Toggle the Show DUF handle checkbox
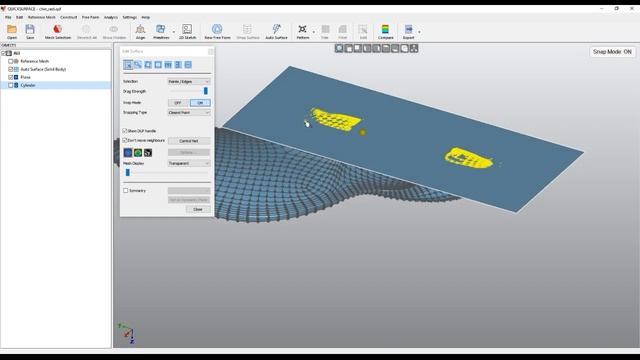This screenshot has height=360, width=640. pyautogui.click(x=125, y=131)
